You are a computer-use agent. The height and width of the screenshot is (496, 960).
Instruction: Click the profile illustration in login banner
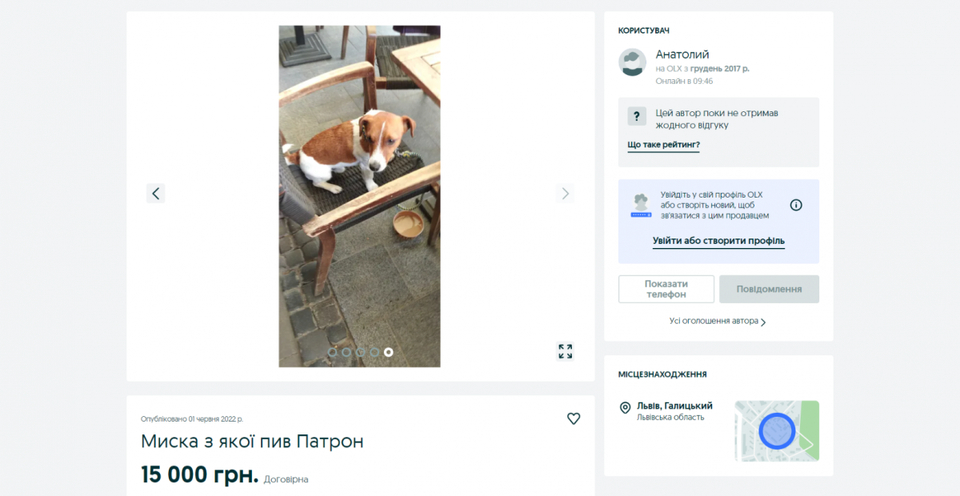[x=640, y=205]
